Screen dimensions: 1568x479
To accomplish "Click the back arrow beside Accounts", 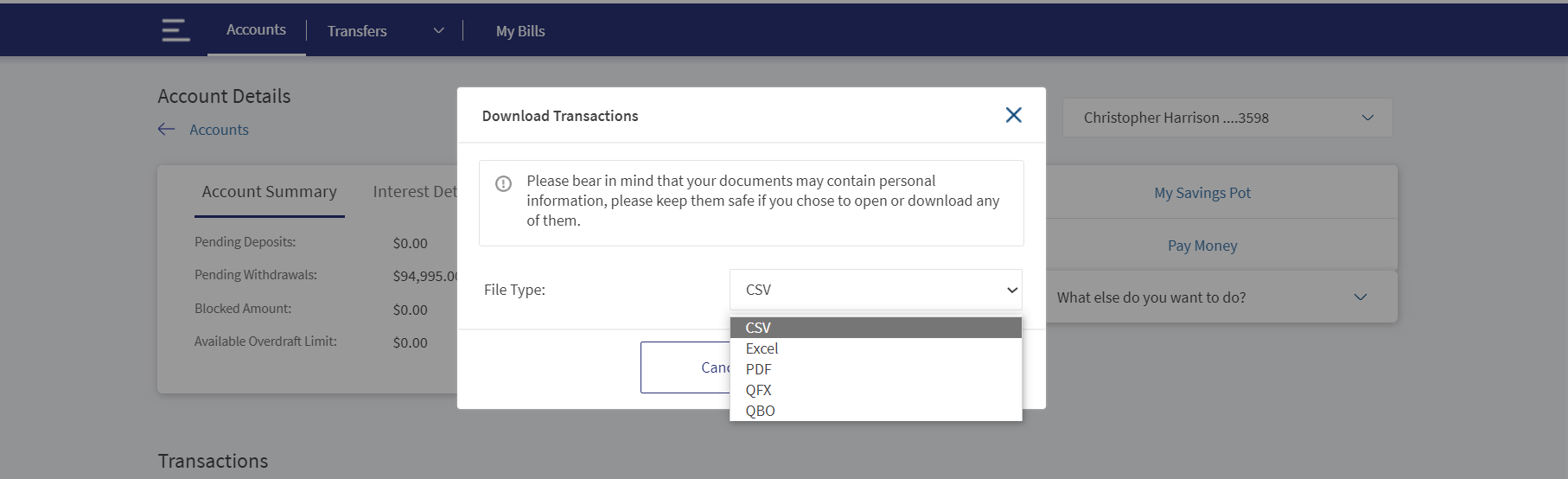I will coord(167,130).
